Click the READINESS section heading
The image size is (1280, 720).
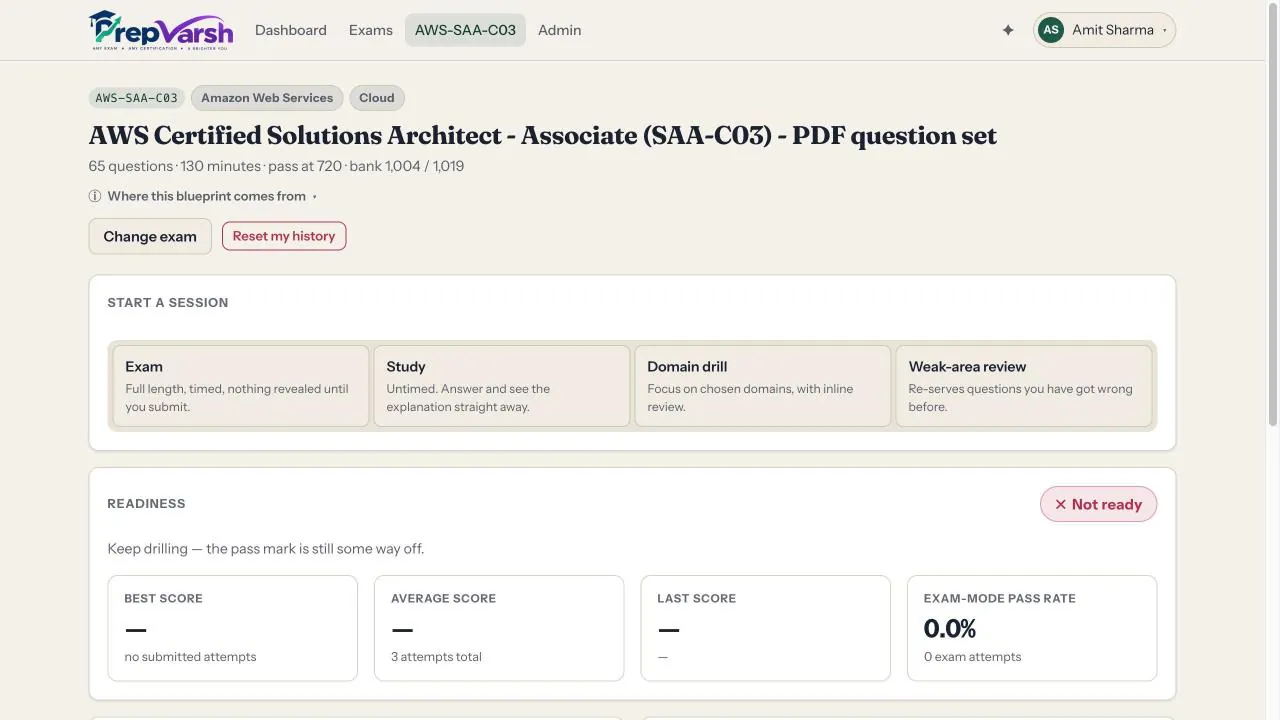(x=146, y=503)
